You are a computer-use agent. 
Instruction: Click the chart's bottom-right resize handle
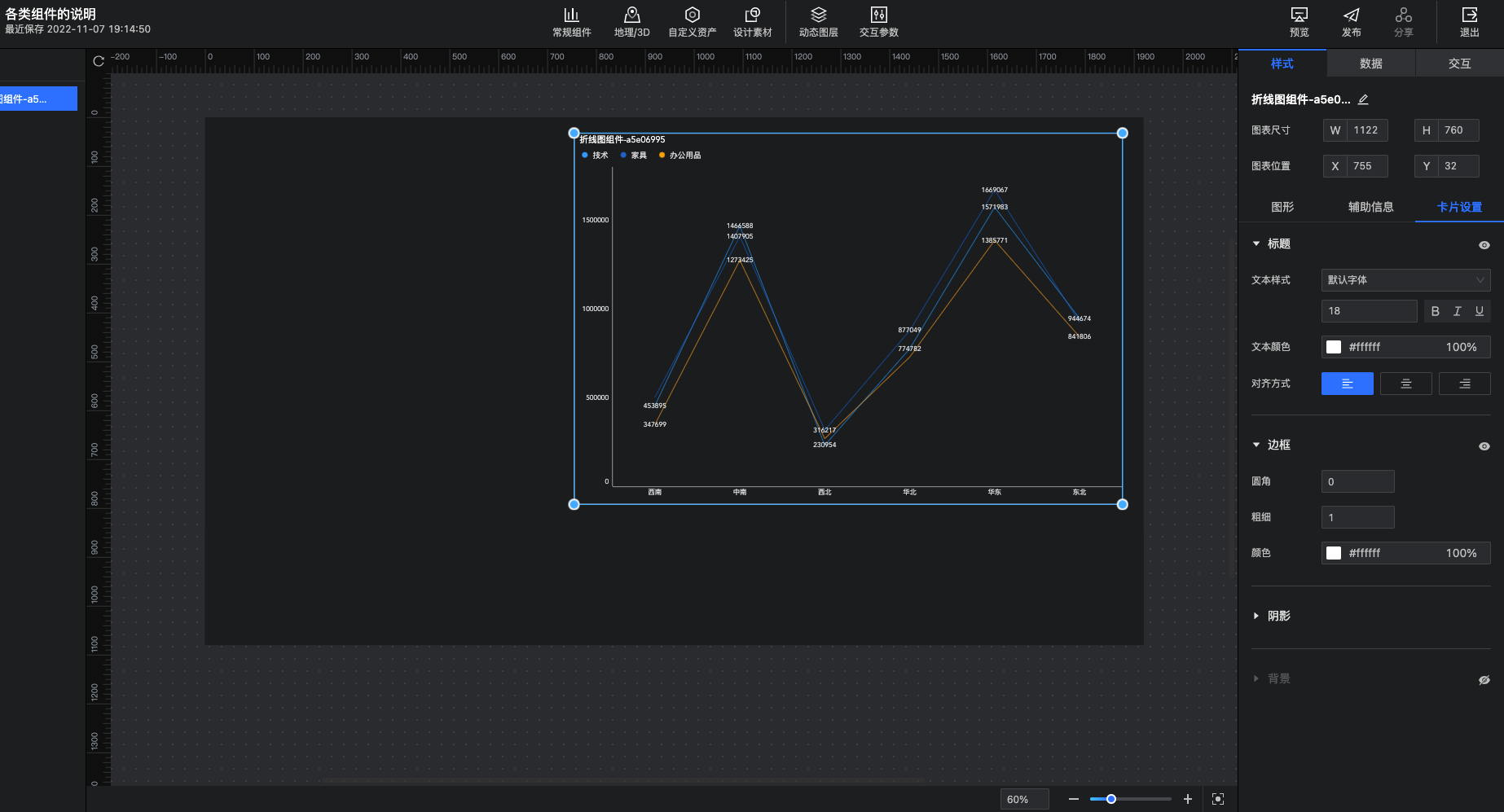[x=1123, y=504]
